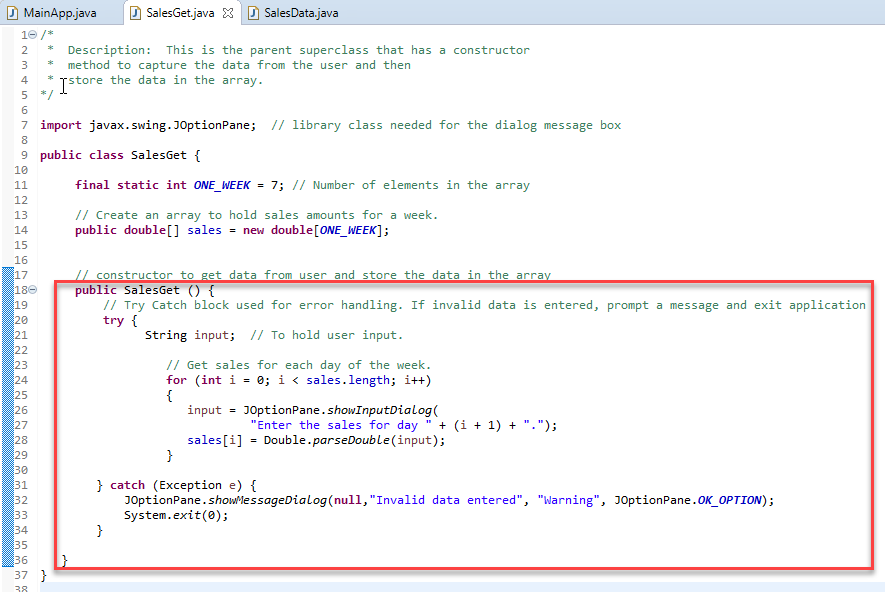Switch to the MainApp.java tab

tap(62, 14)
